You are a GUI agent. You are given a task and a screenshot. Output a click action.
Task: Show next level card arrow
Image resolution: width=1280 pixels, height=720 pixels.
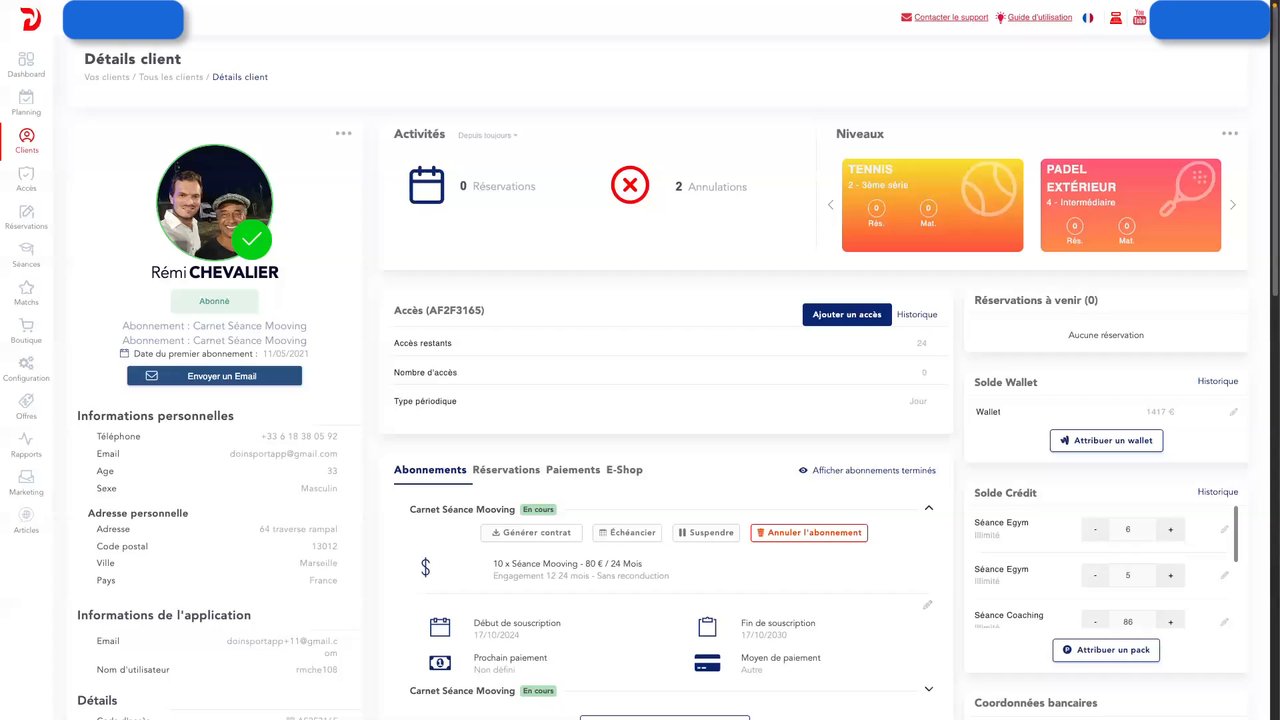click(1232, 205)
